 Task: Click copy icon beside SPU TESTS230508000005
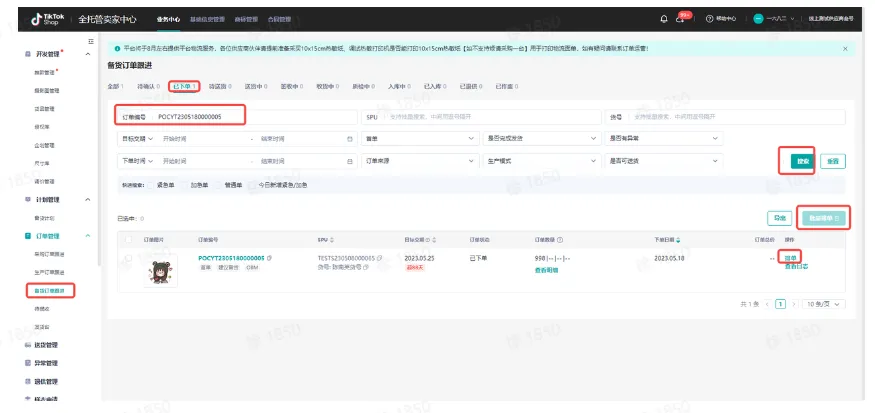coord(379,258)
